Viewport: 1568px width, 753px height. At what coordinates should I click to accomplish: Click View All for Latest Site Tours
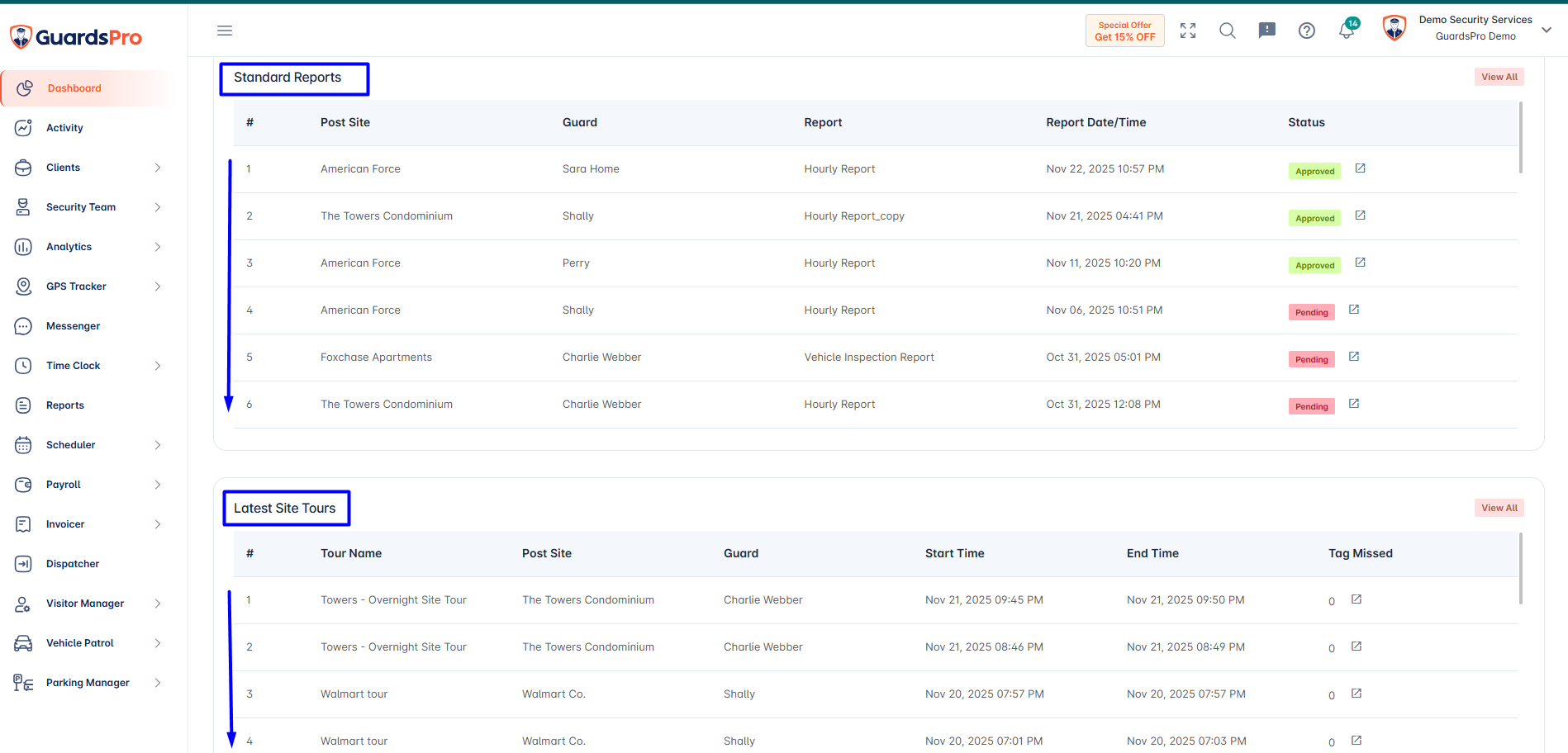(x=1499, y=508)
